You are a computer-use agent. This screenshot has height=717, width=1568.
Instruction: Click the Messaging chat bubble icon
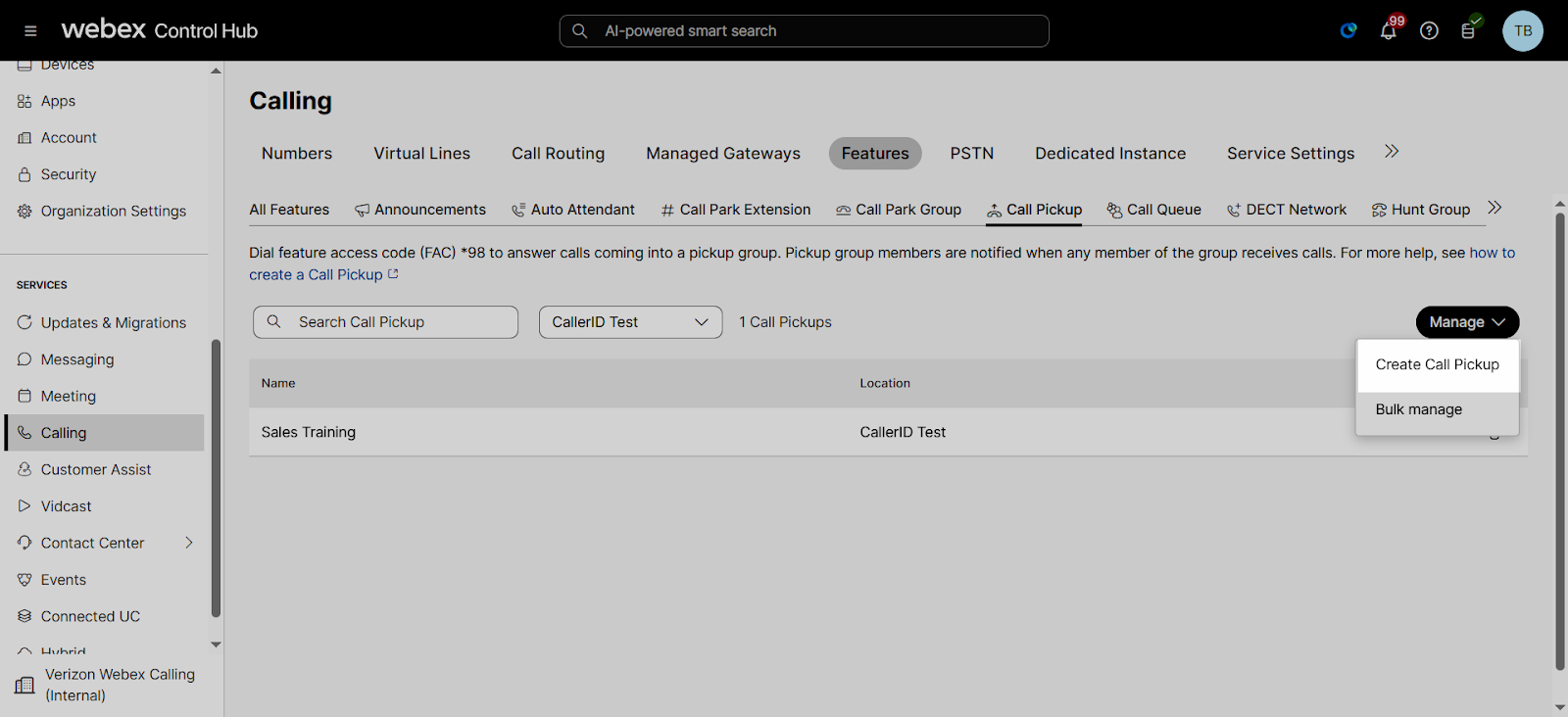[24, 359]
